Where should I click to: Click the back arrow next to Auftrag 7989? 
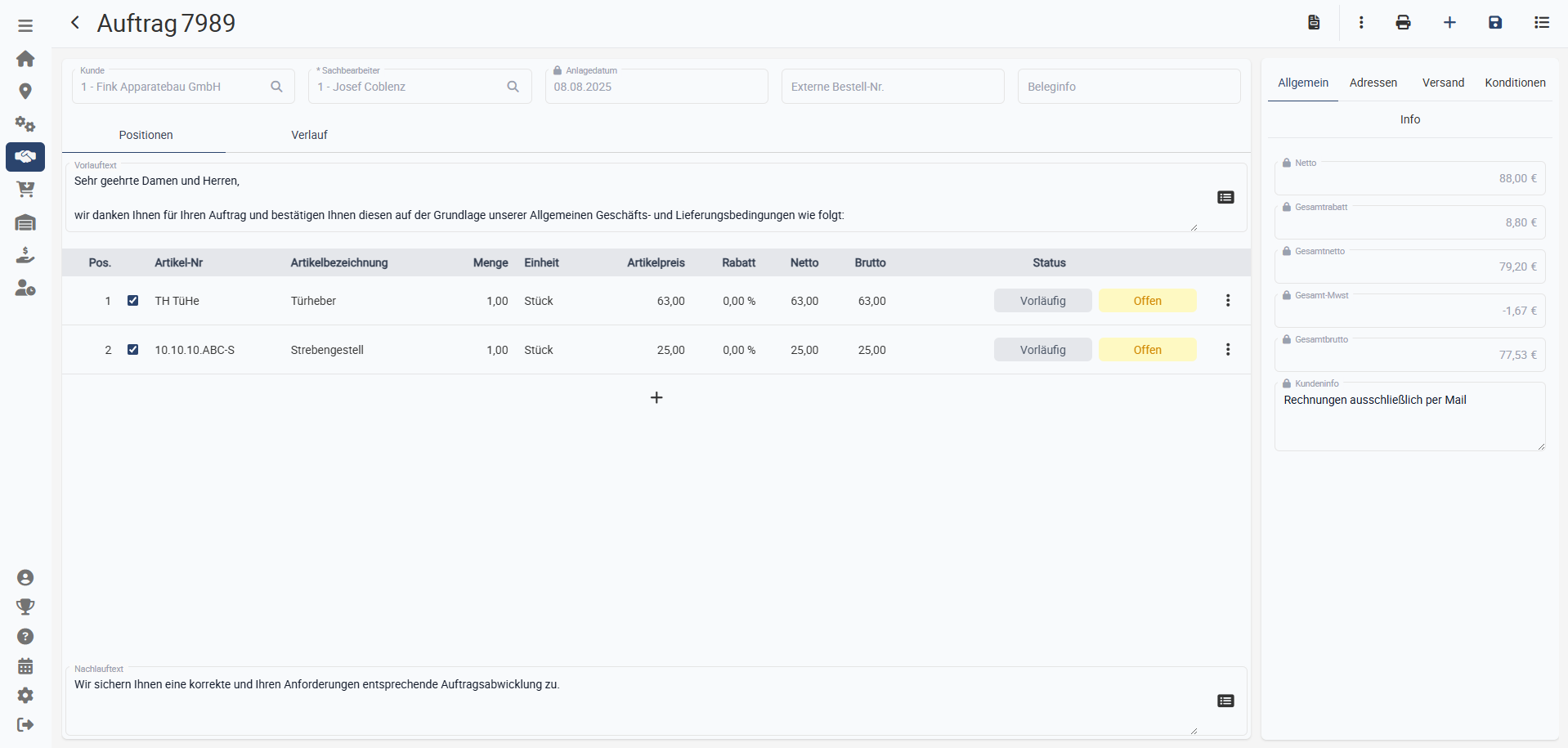[x=75, y=23]
